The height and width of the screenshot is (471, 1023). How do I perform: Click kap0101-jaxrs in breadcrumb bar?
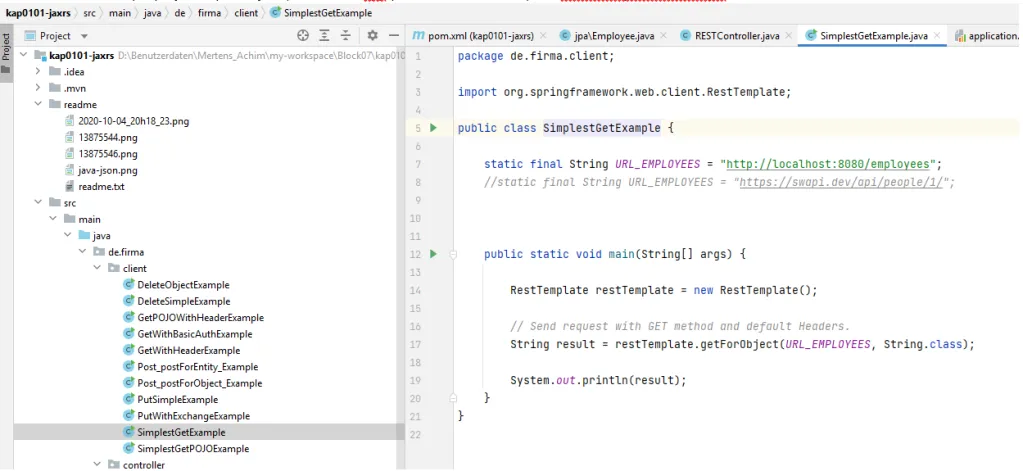38,12
